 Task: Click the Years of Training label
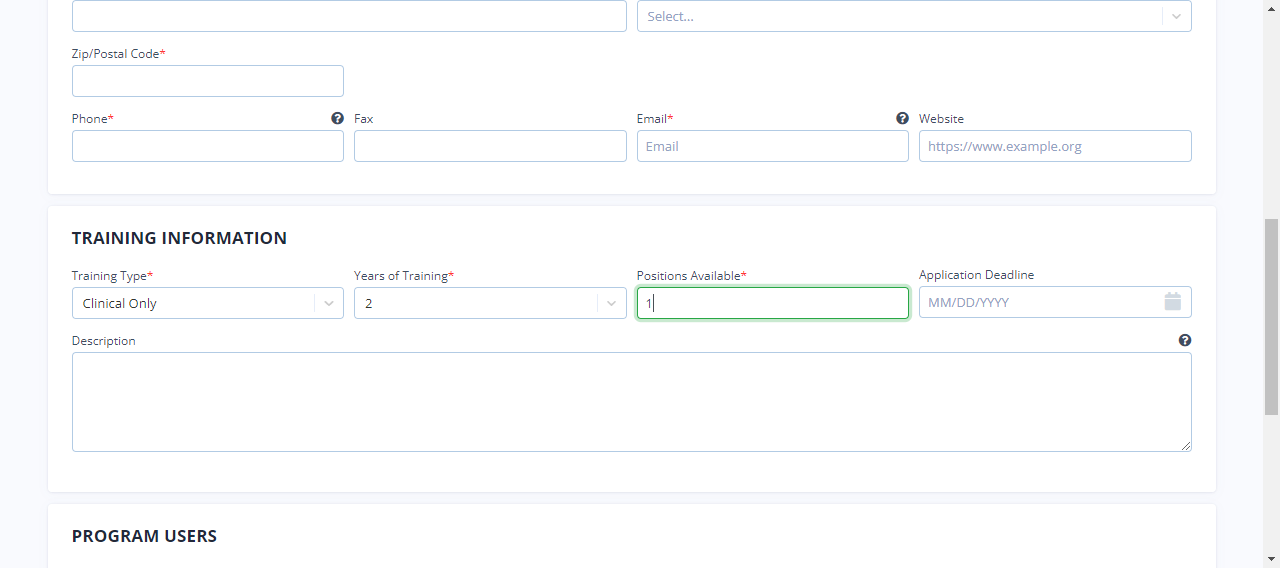404,275
